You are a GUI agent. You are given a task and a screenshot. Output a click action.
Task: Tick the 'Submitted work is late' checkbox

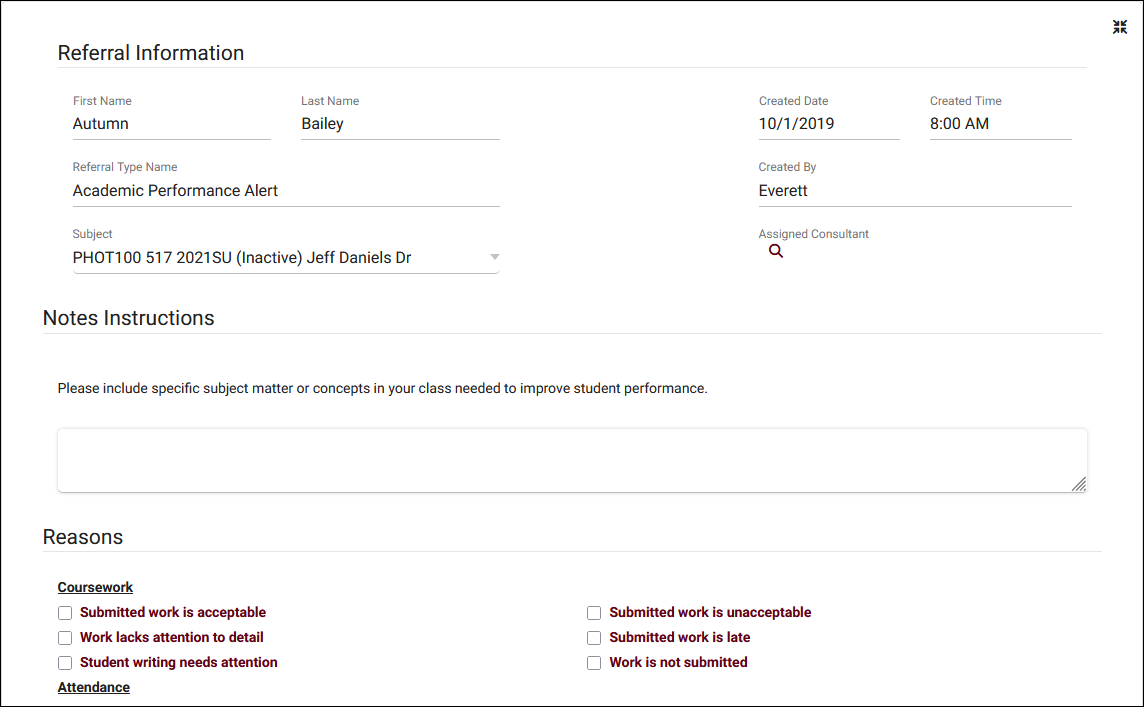[x=594, y=638]
